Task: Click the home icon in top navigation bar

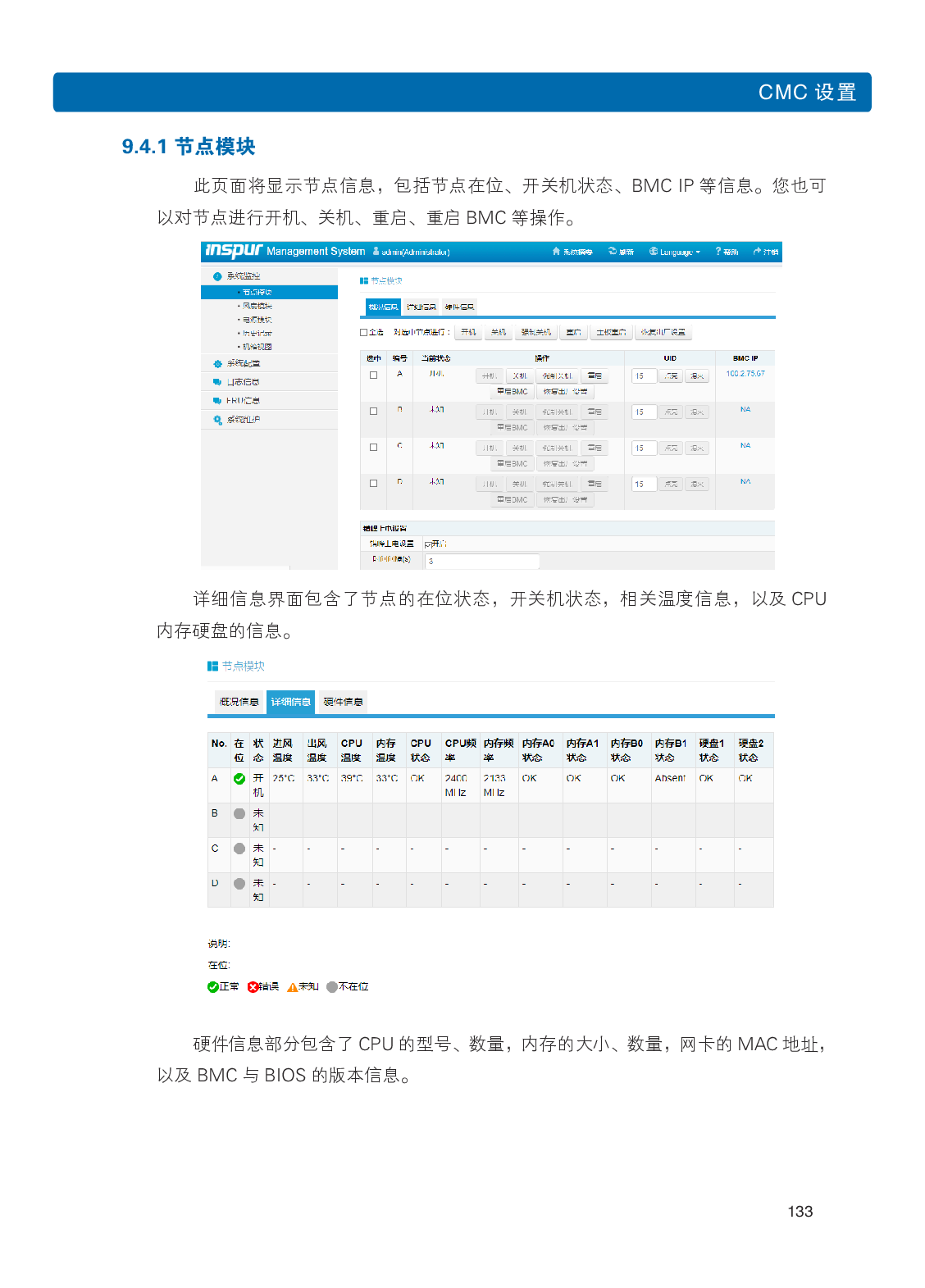Action: 556,252
